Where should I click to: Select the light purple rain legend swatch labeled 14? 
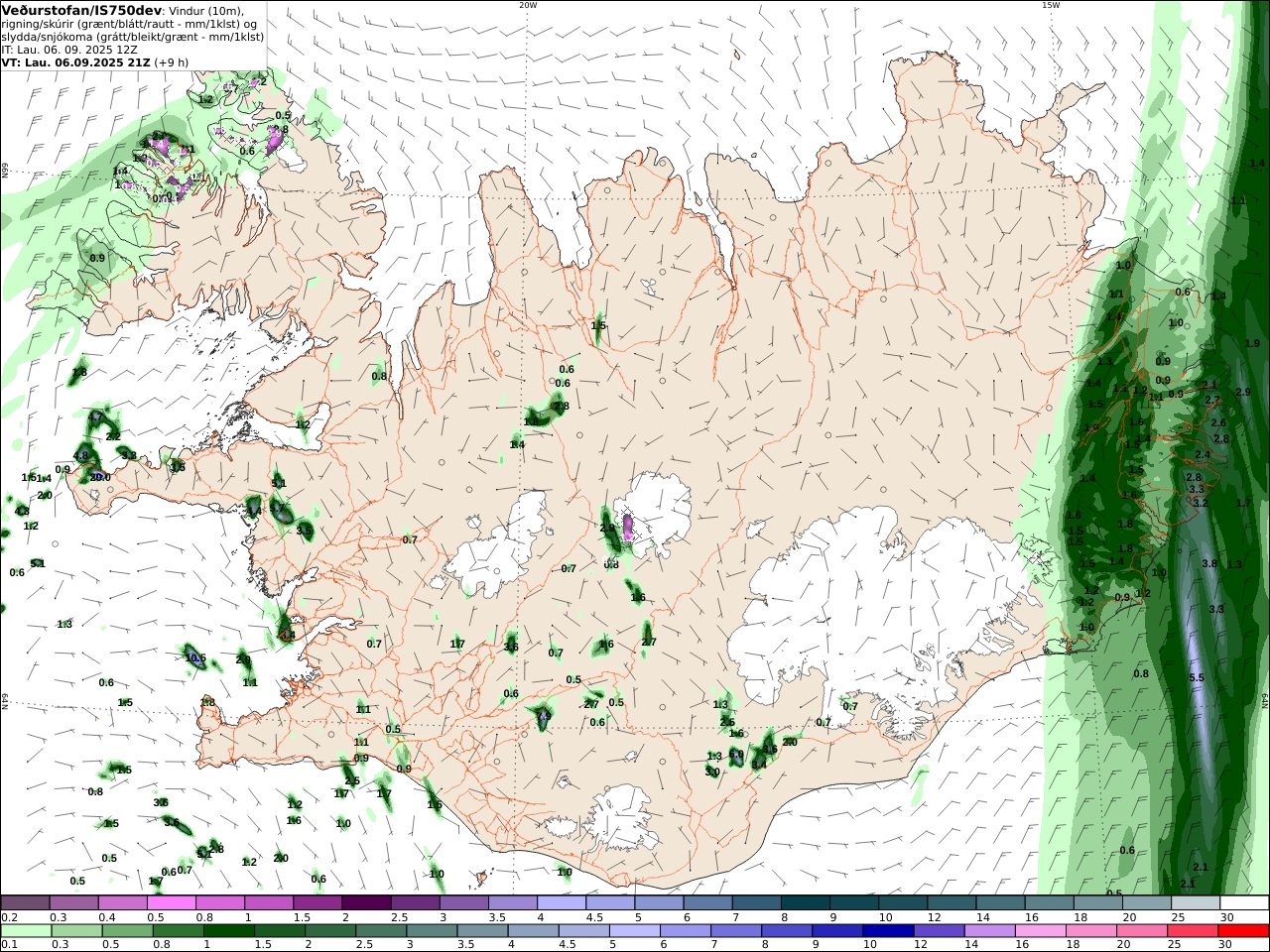coord(989,931)
